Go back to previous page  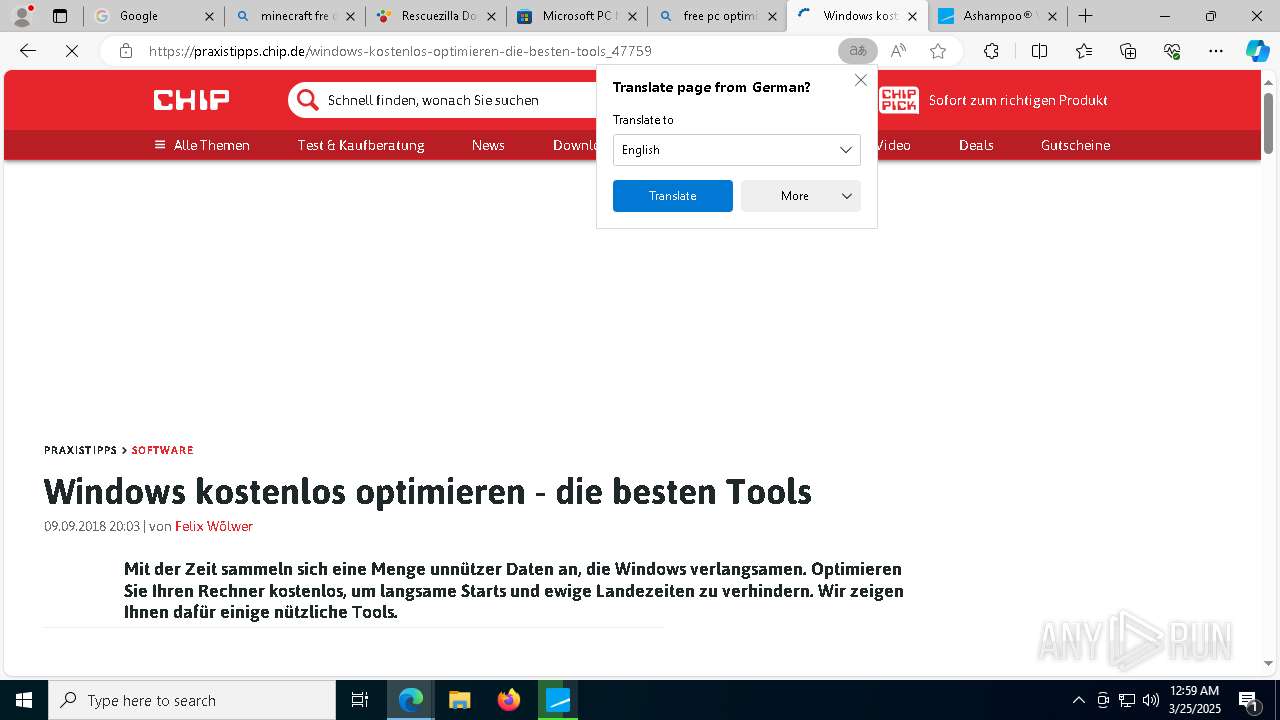coord(28,51)
